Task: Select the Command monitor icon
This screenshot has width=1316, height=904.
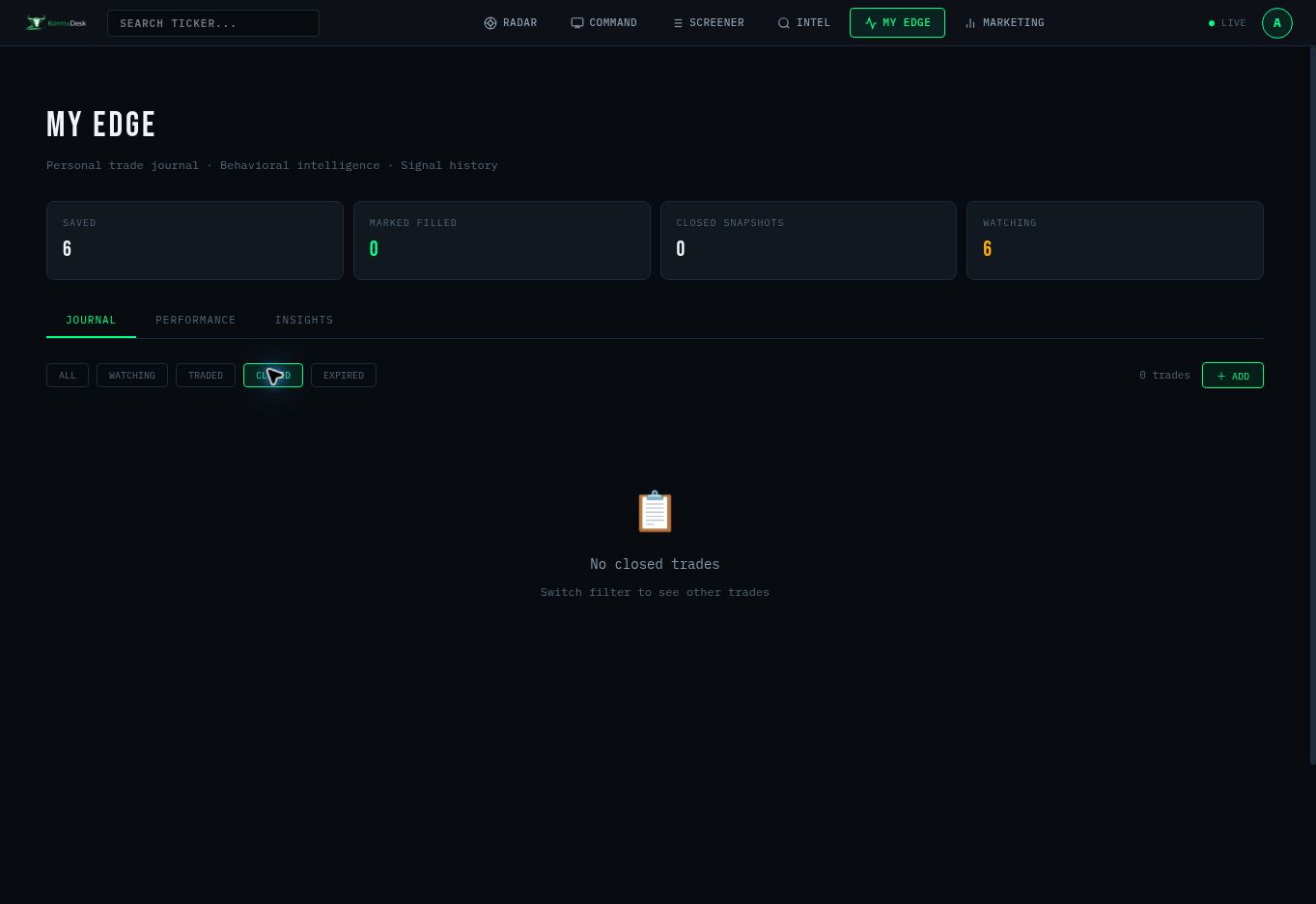Action: point(577,23)
